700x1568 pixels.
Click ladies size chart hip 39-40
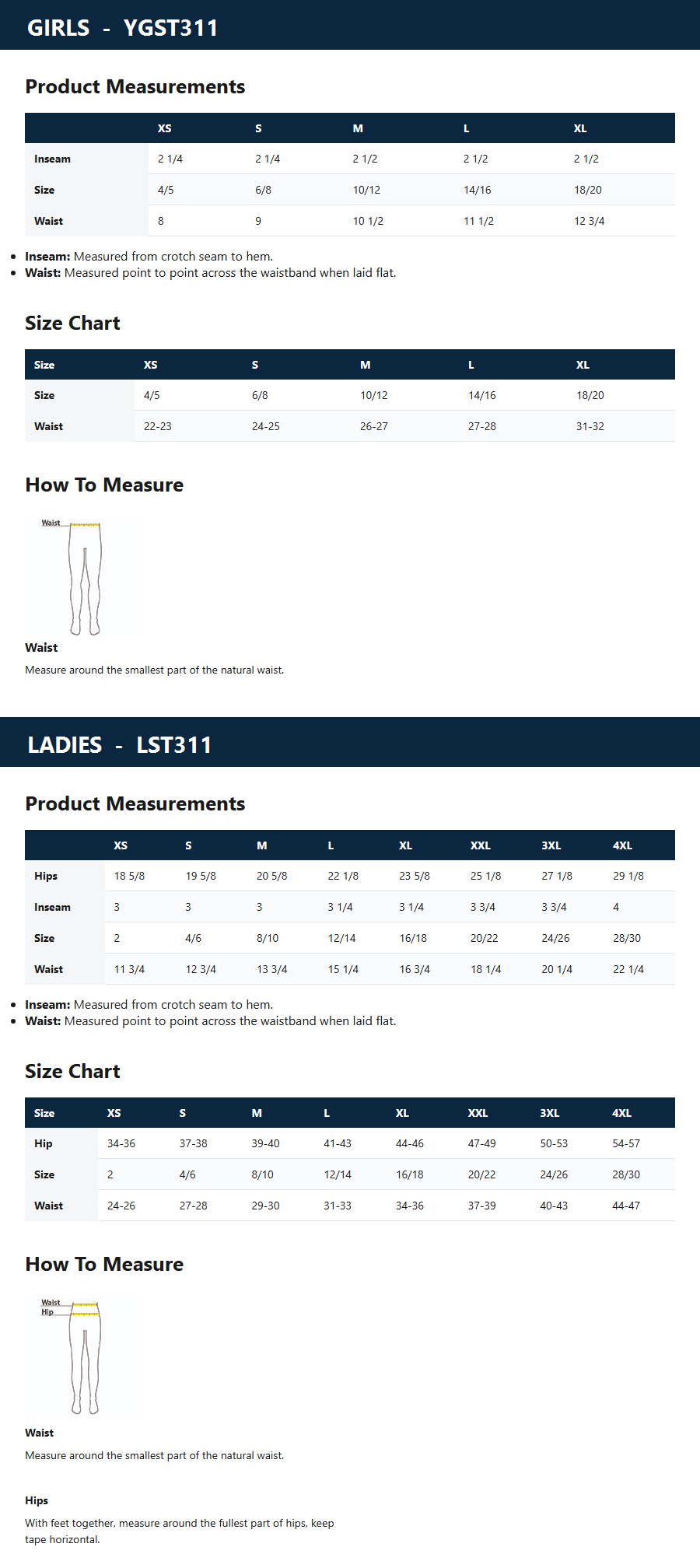(x=266, y=1143)
